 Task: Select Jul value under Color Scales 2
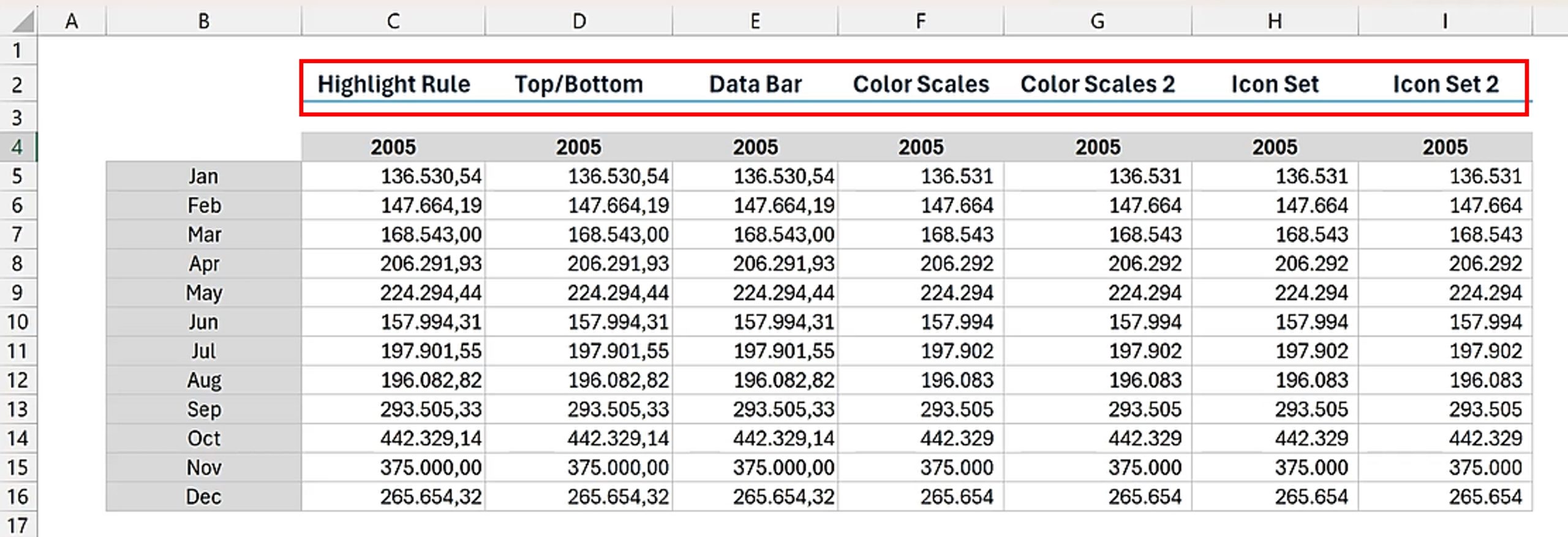1144,351
